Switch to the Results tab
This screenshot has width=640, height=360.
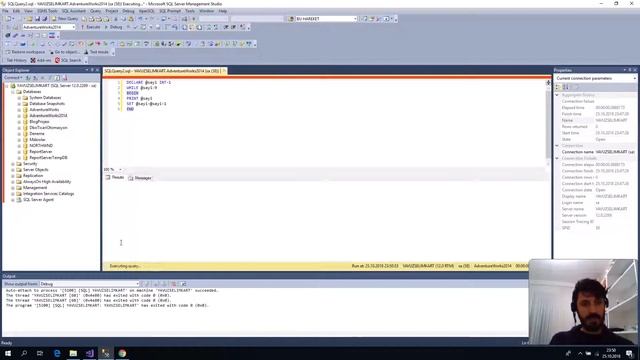(115, 178)
